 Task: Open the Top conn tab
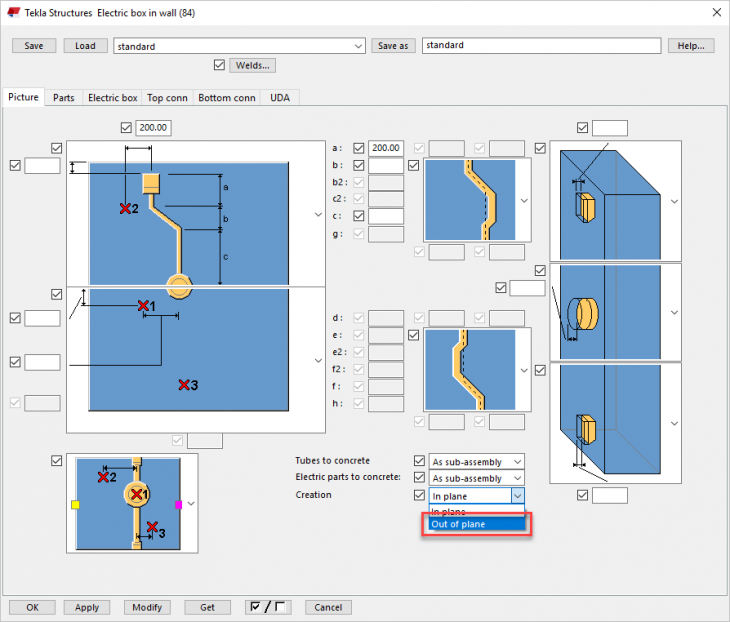pyautogui.click(x=167, y=98)
